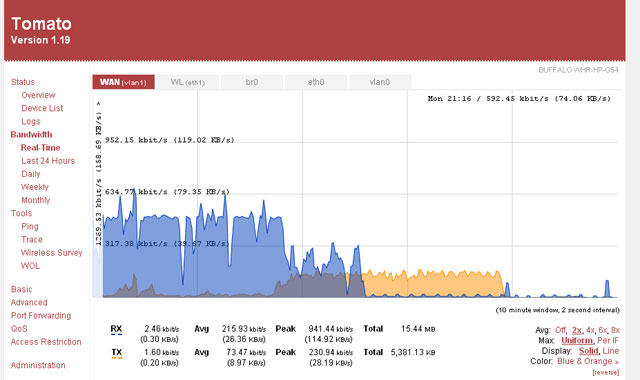
Task: Click the TX Avg 73.47 kbit/s value
Action: [246, 352]
